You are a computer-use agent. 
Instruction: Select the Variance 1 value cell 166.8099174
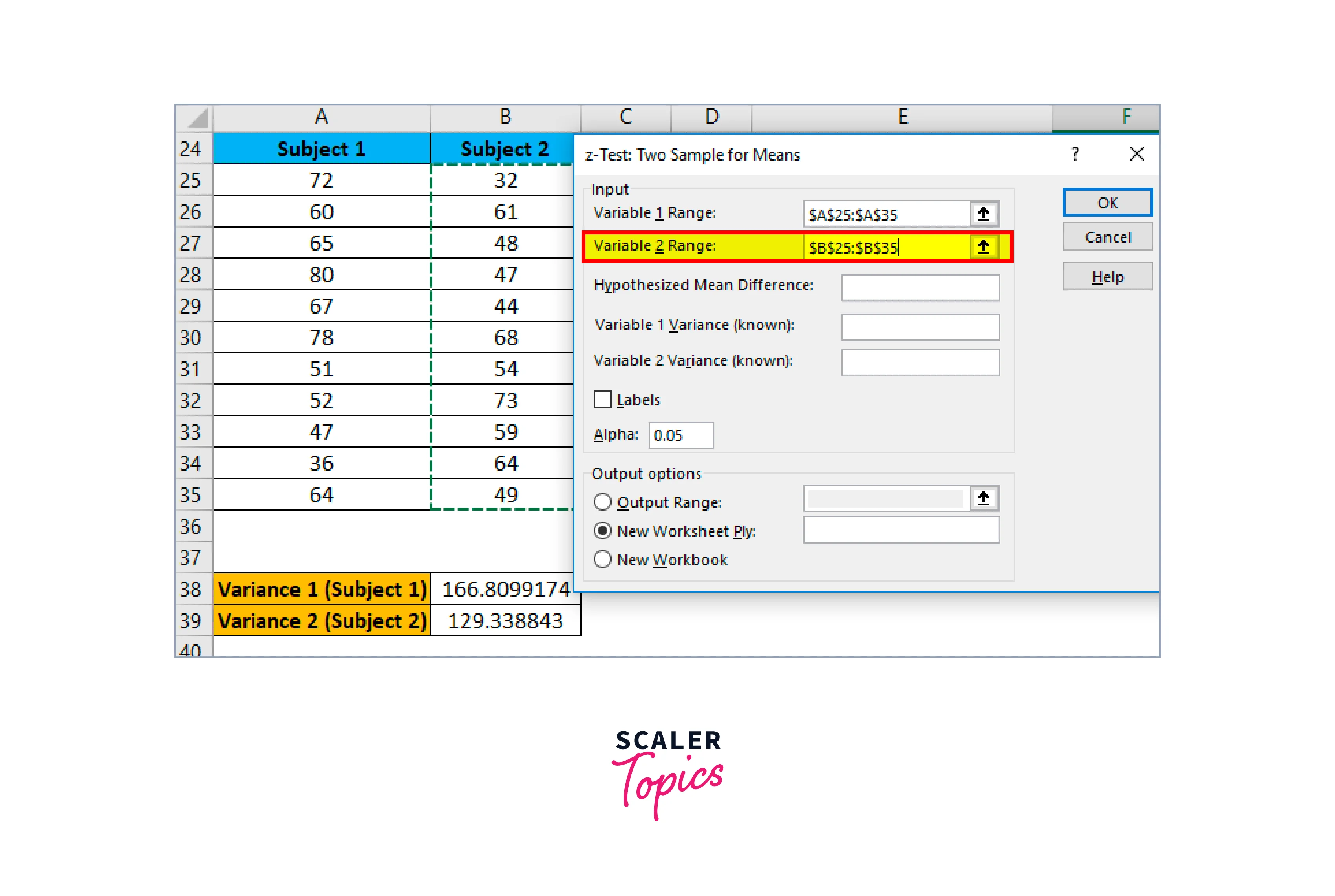[505, 589]
